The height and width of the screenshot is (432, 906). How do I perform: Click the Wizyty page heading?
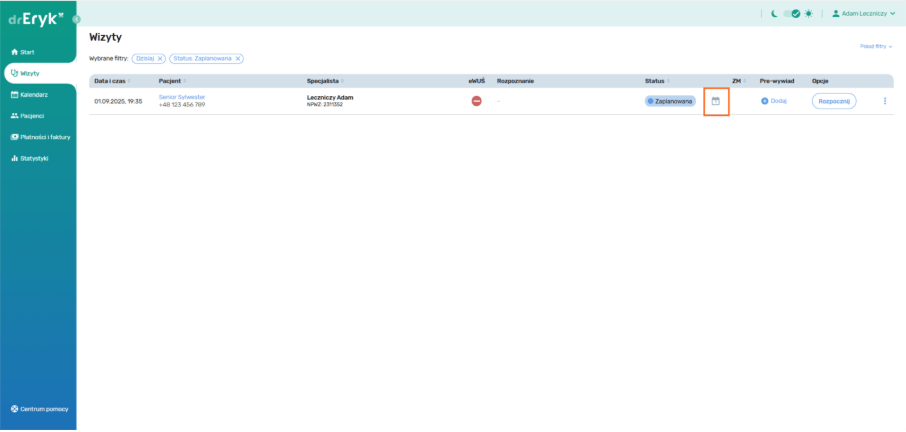105,38
